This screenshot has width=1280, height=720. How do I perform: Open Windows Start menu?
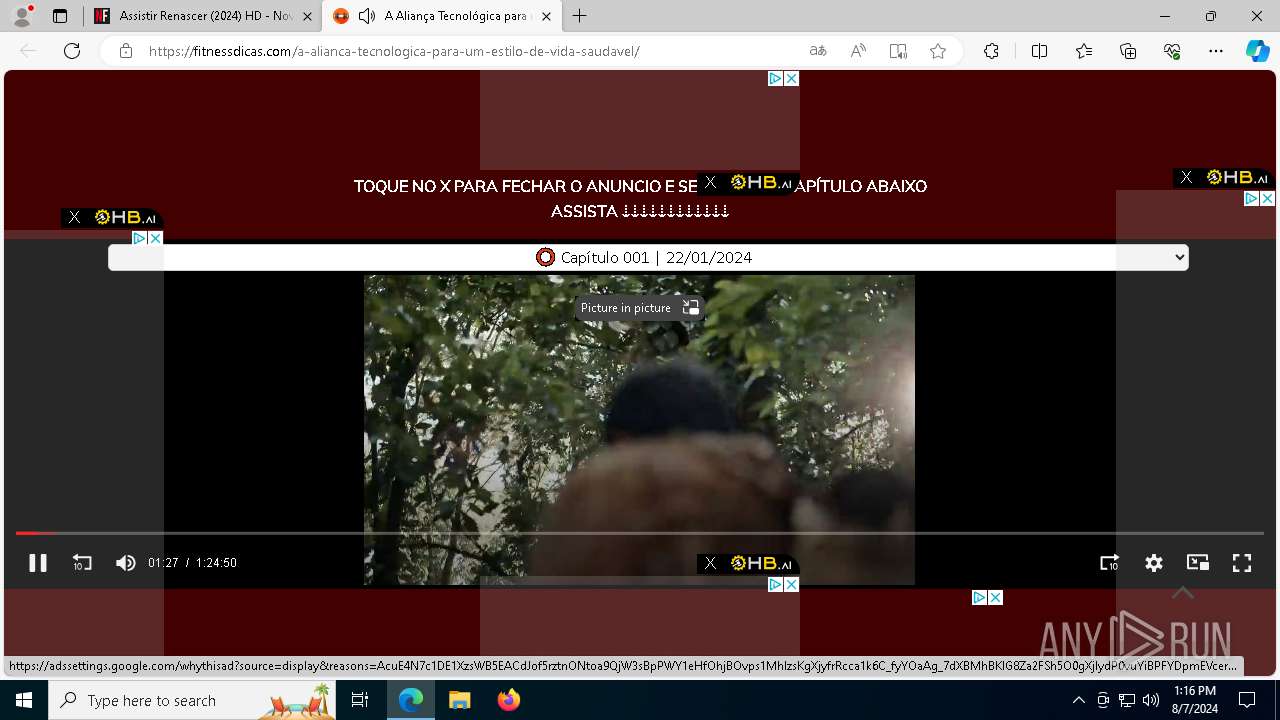(x=24, y=700)
